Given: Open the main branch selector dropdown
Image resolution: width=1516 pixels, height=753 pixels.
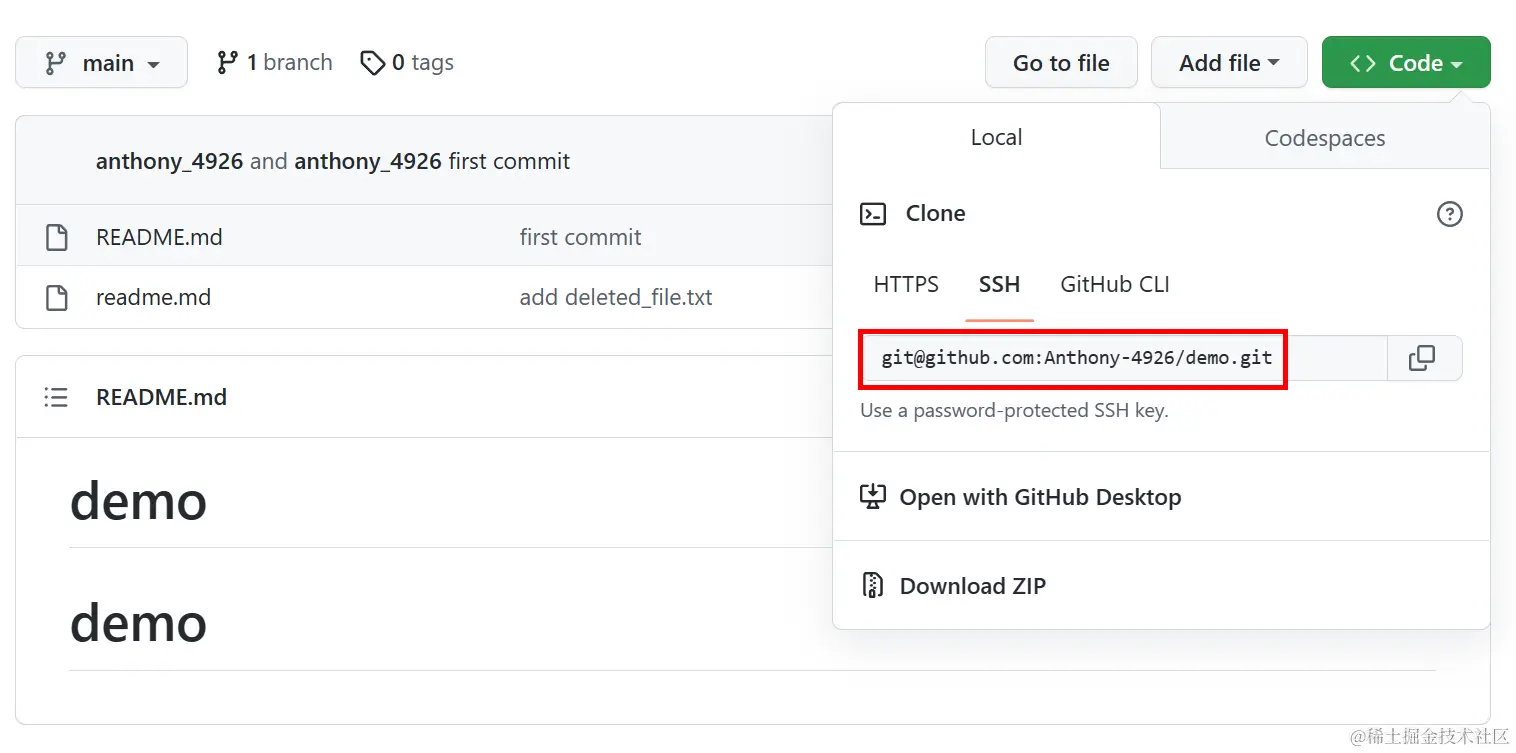Looking at the screenshot, I should (101, 62).
